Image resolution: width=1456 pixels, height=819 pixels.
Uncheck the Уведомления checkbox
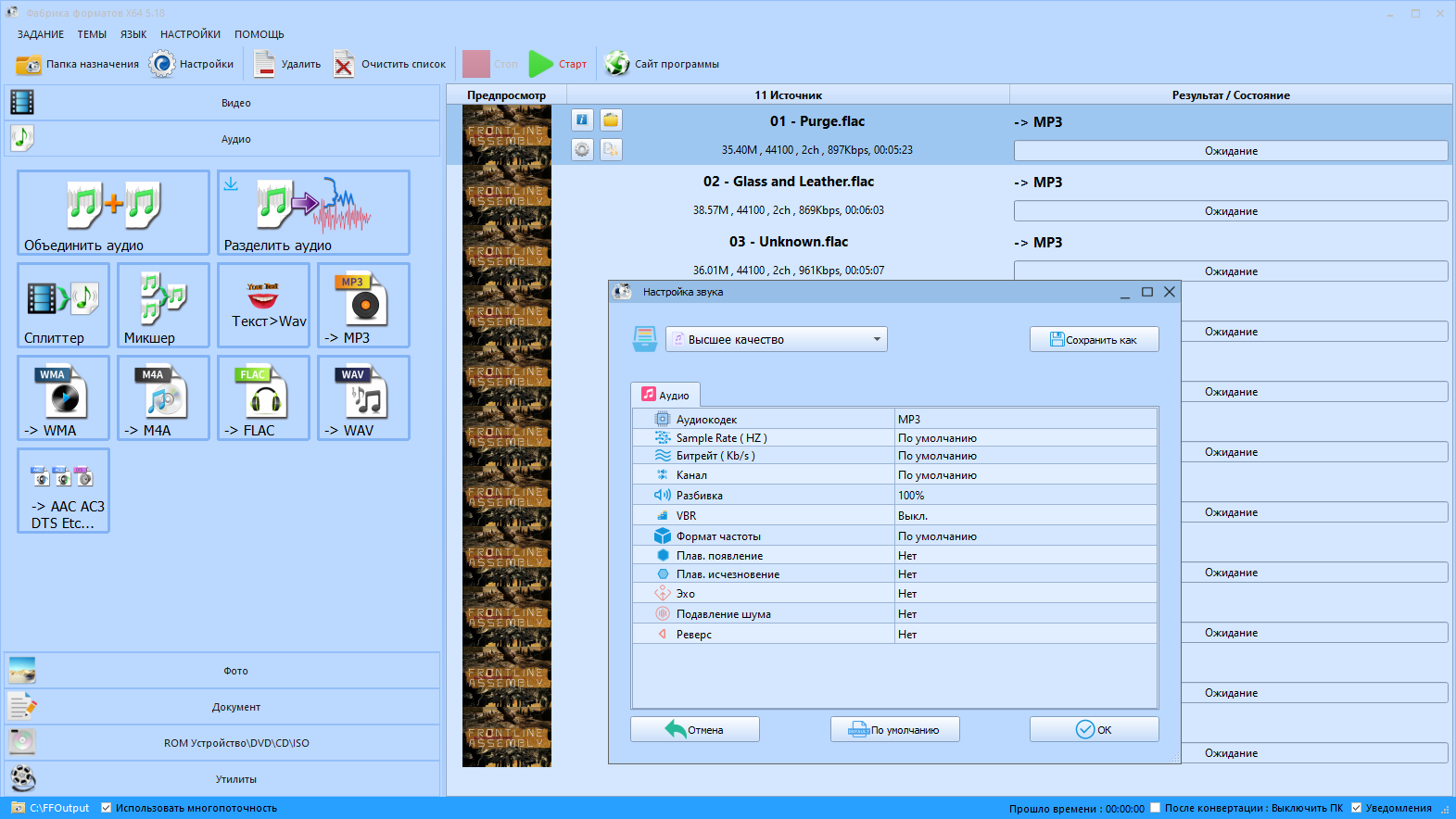(1357, 808)
